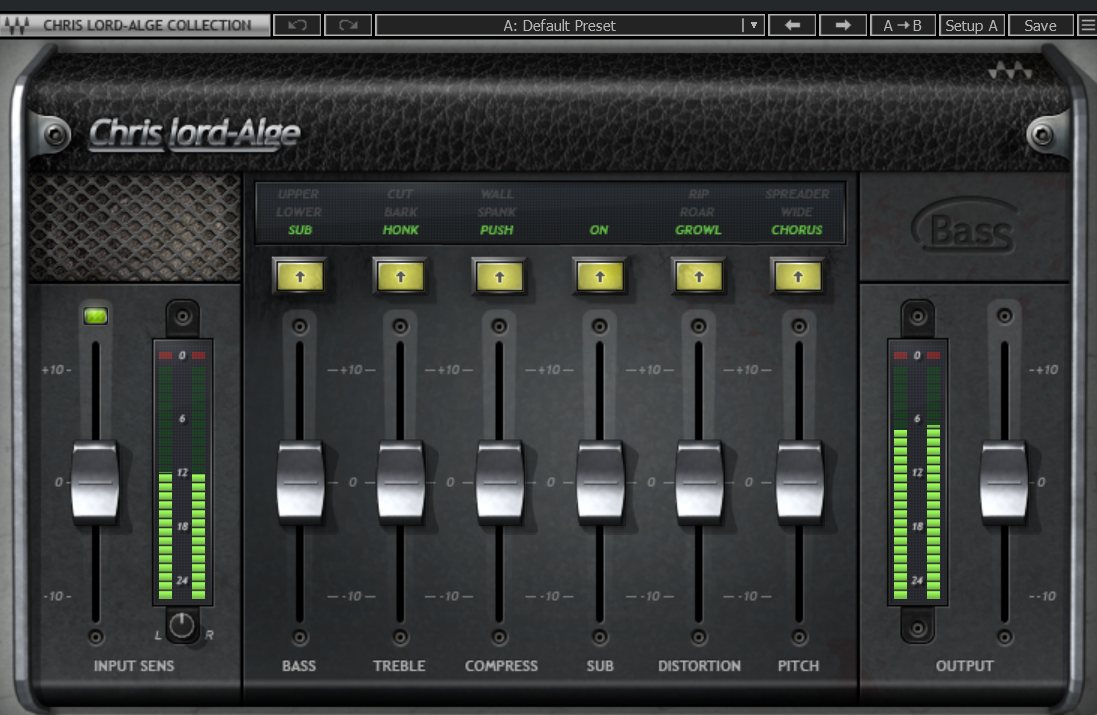The height and width of the screenshot is (715, 1097).
Task: Cycle the Pitch mode arrow button
Action: (x=798, y=276)
